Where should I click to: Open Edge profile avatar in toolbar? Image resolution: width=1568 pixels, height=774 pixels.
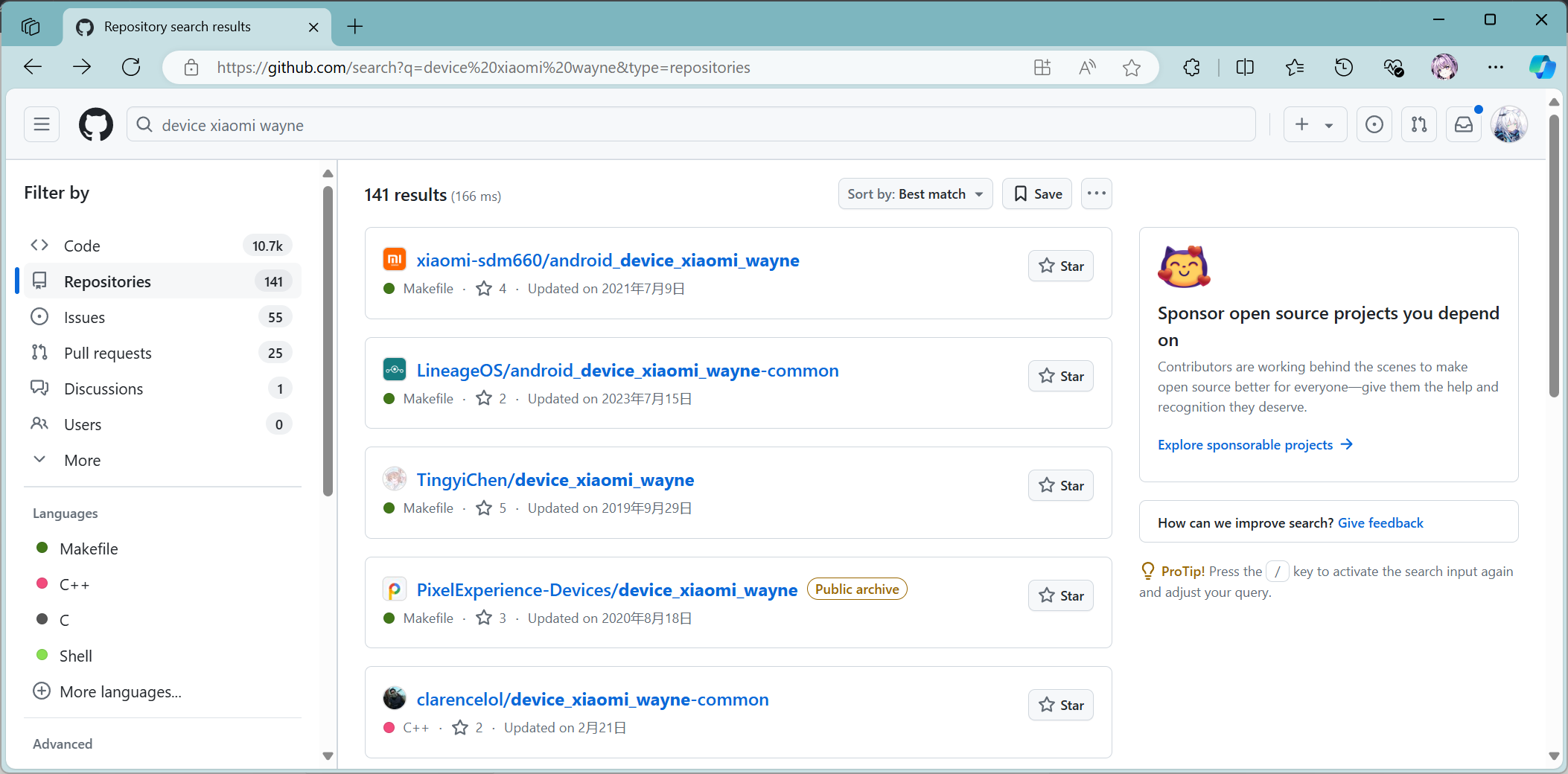(1444, 67)
